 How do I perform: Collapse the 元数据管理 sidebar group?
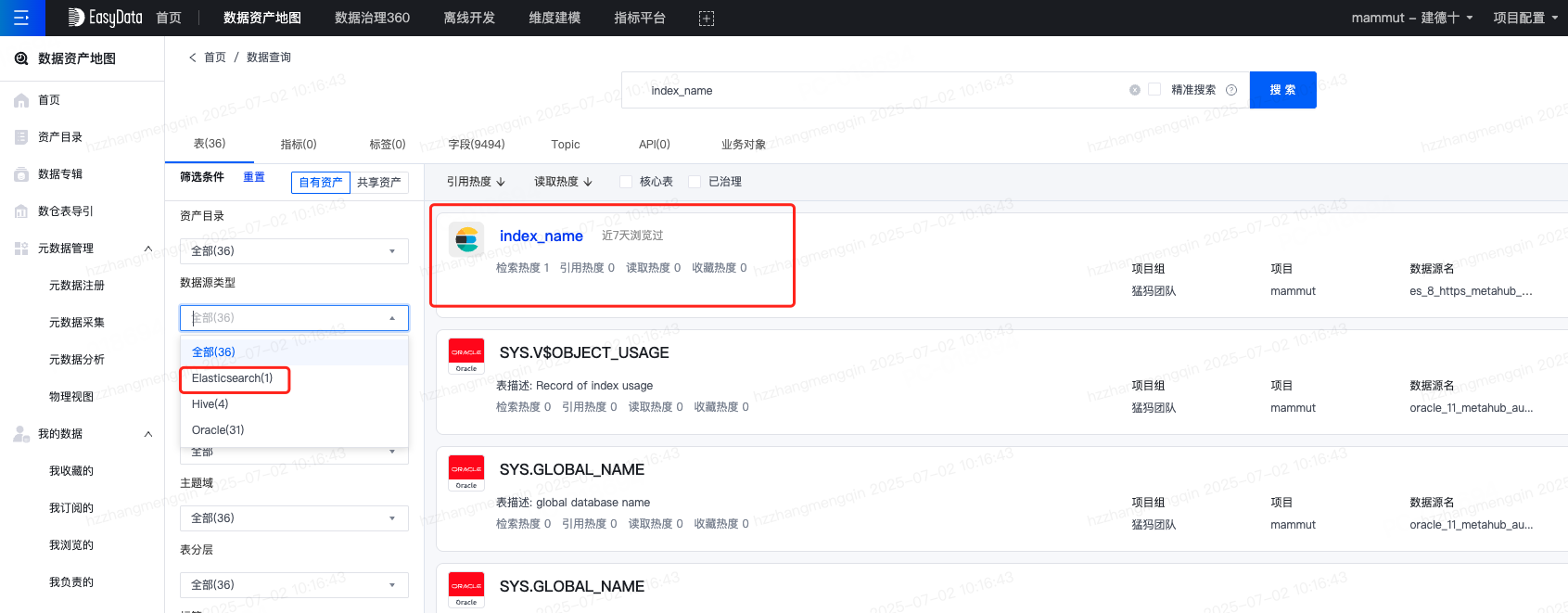coord(148,249)
